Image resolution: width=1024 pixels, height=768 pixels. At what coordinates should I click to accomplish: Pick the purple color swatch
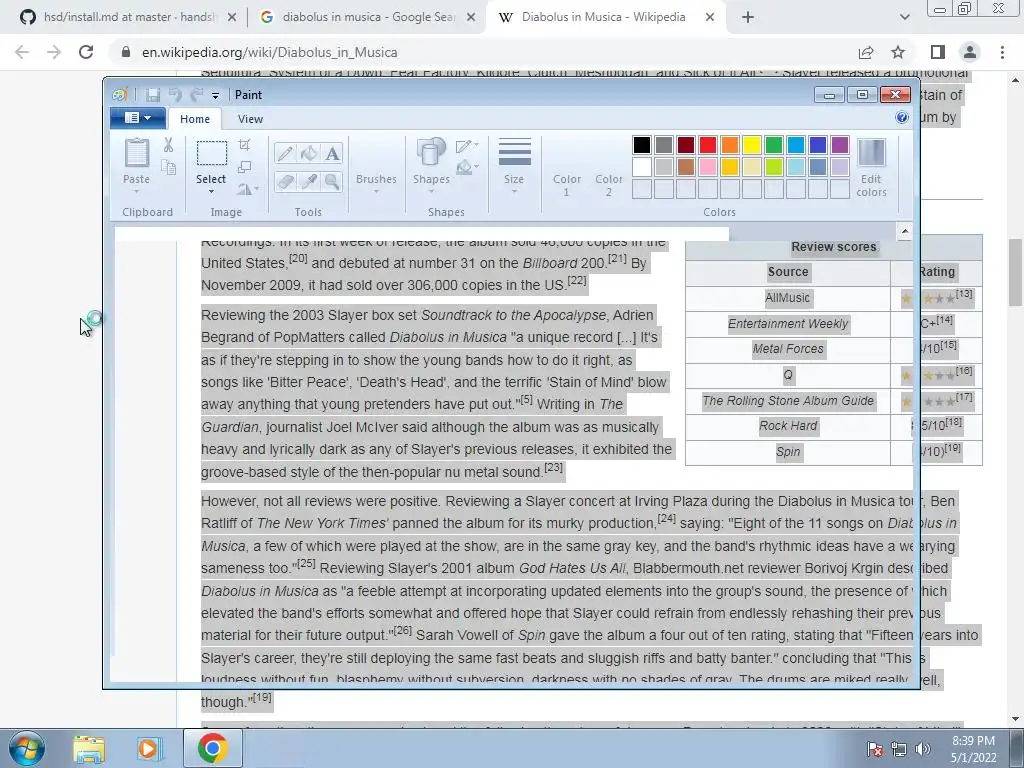coord(840,145)
